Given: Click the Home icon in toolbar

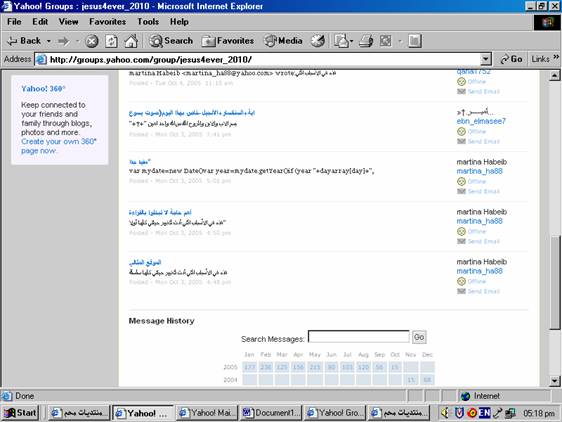Looking at the screenshot, I should pyautogui.click(x=131, y=41).
